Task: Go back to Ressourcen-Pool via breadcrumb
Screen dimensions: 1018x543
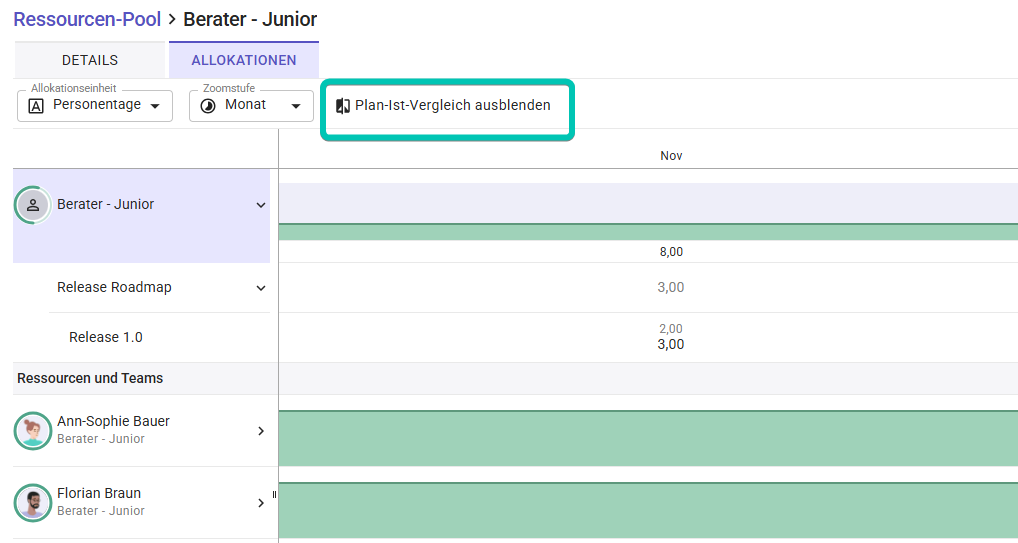Action: (x=87, y=19)
